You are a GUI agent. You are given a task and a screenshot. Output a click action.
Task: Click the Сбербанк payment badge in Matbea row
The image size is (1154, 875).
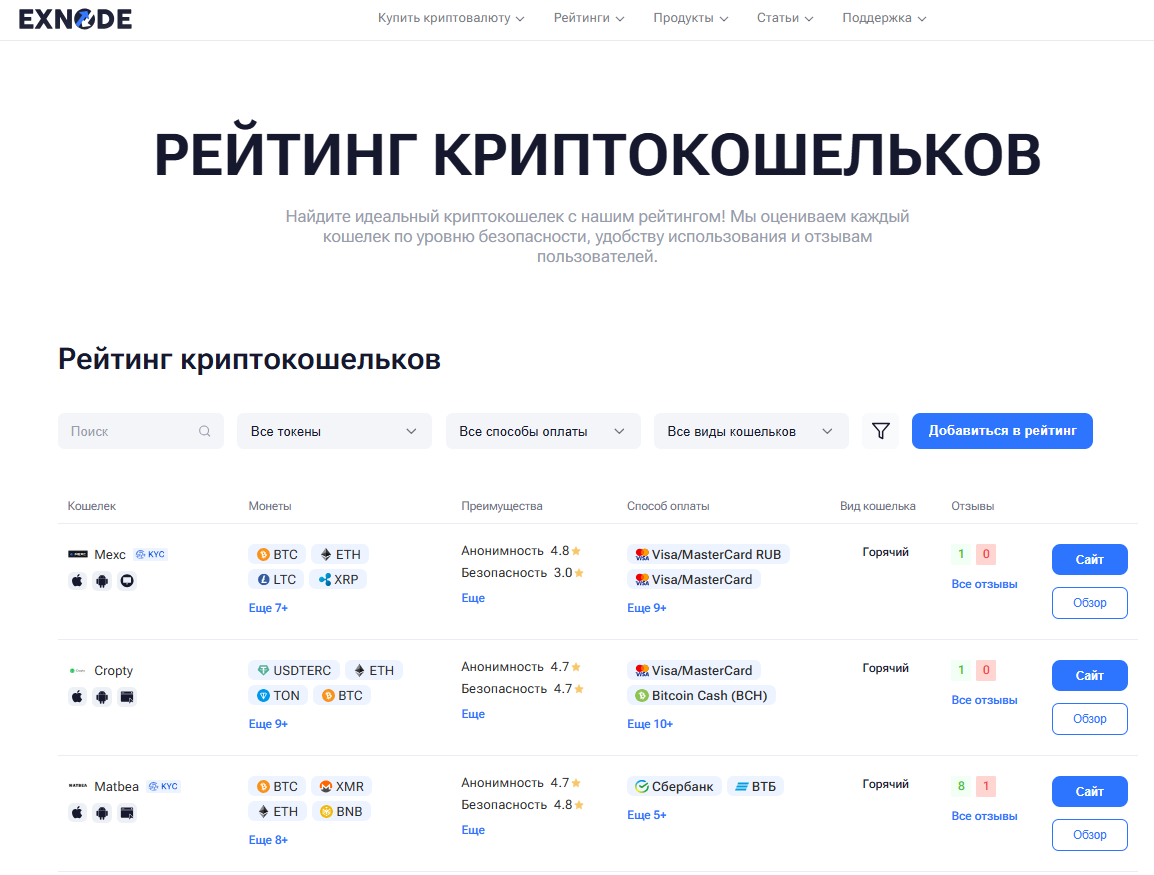pyautogui.click(x=674, y=786)
